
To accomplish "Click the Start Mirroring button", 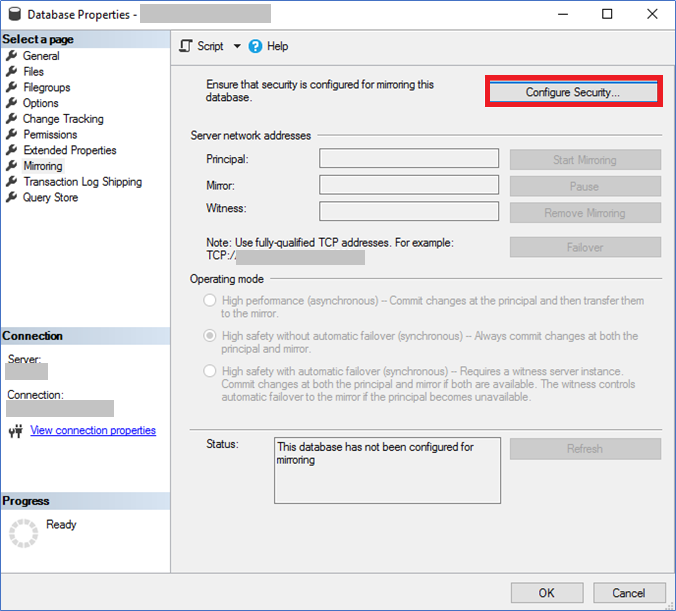I will tap(585, 160).
